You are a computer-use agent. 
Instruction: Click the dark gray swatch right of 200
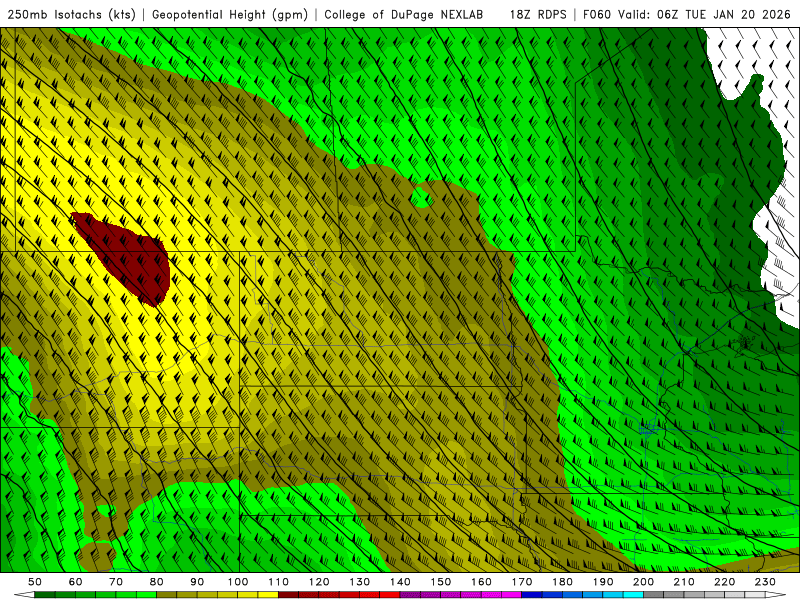654,595
